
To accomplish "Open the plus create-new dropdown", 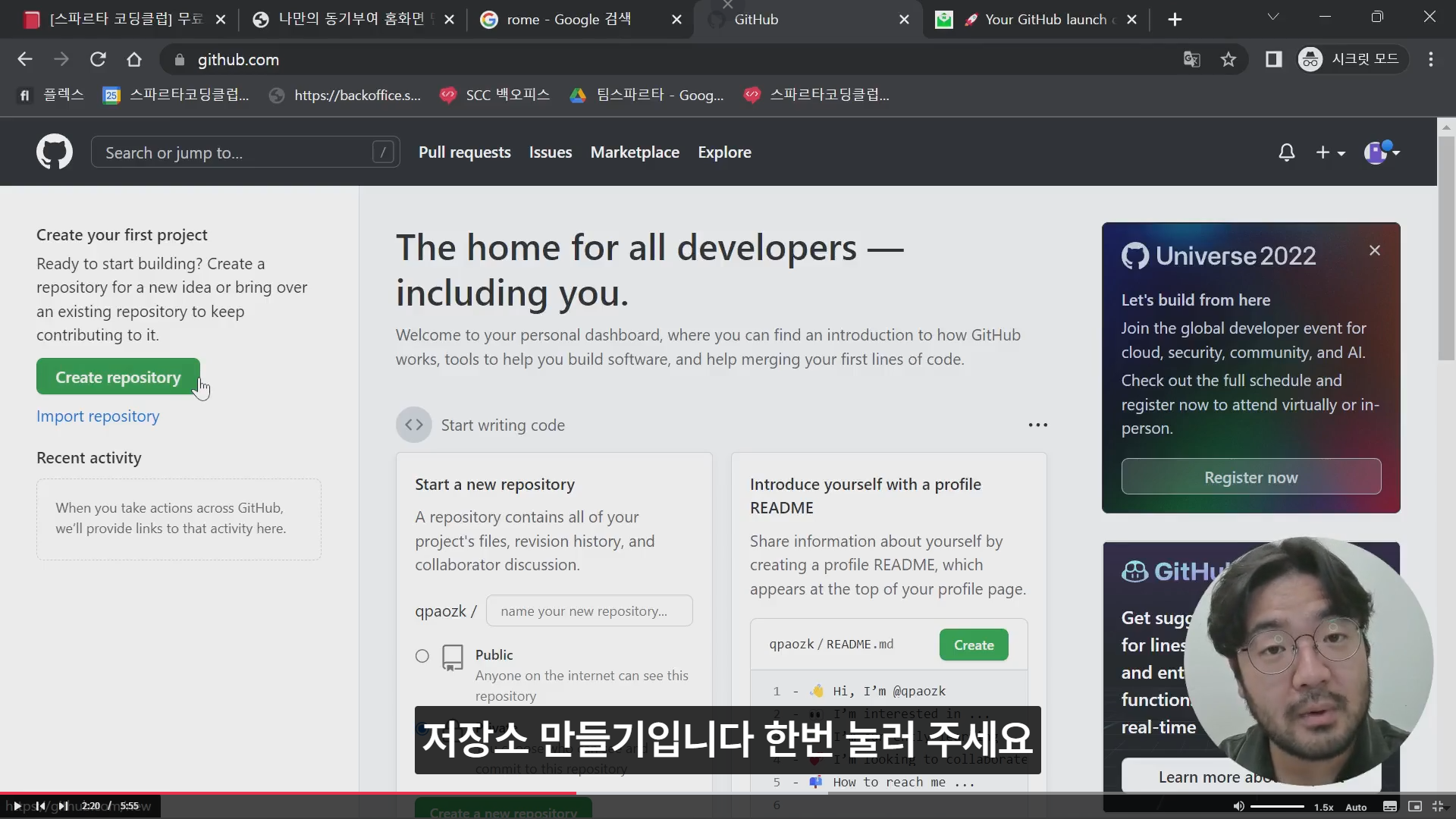I will tap(1330, 152).
